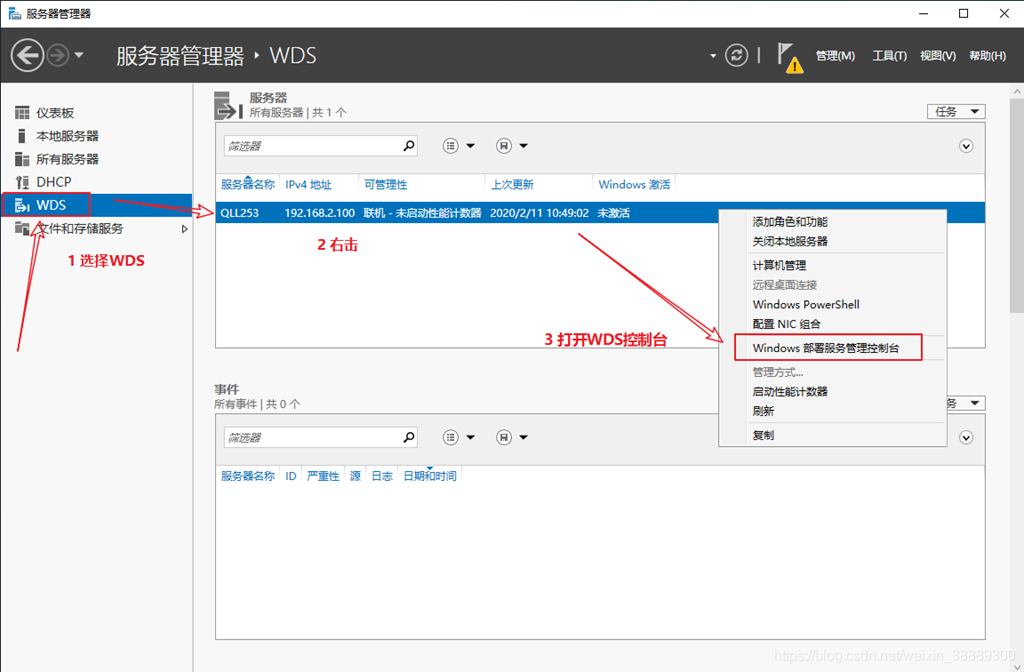Choose Windows 部署服务管理控制台 from context menu
The height and width of the screenshot is (672, 1024).
826,348
